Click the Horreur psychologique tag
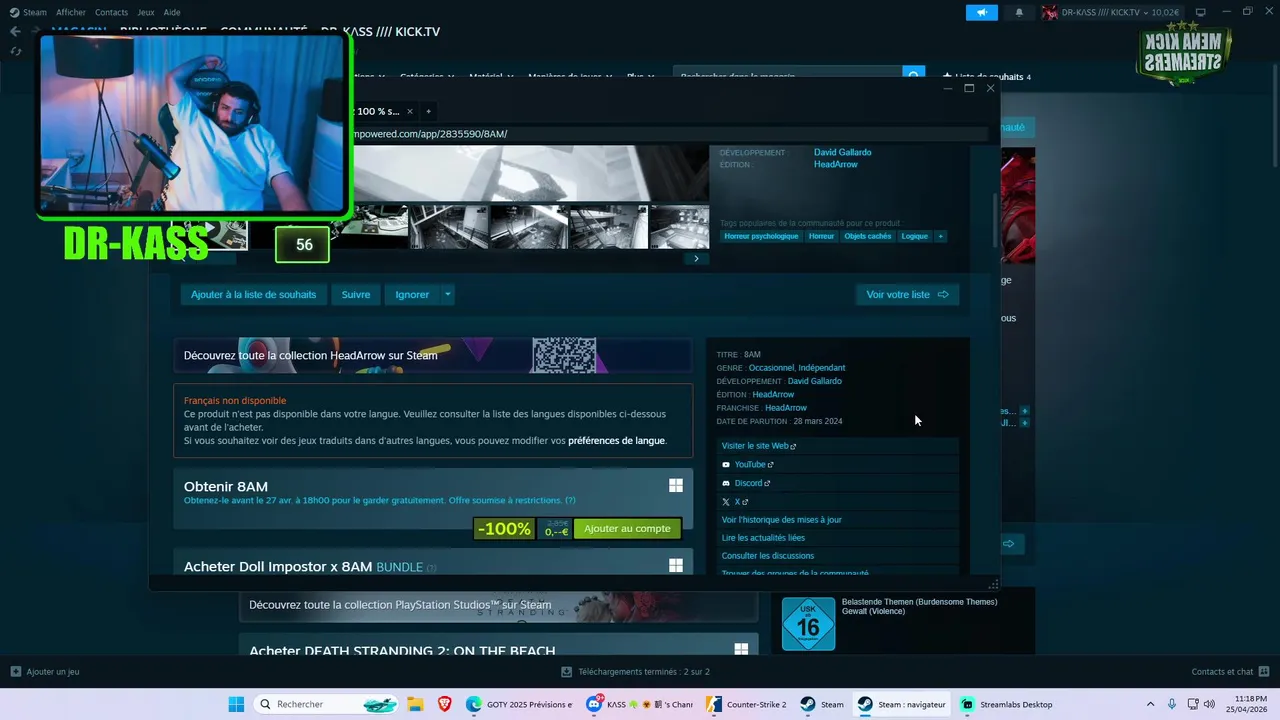 tap(761, 236)
